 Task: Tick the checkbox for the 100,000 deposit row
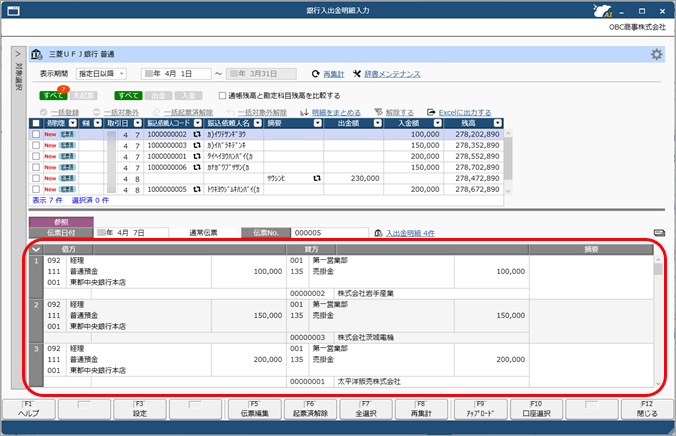(x=36, y=135)
